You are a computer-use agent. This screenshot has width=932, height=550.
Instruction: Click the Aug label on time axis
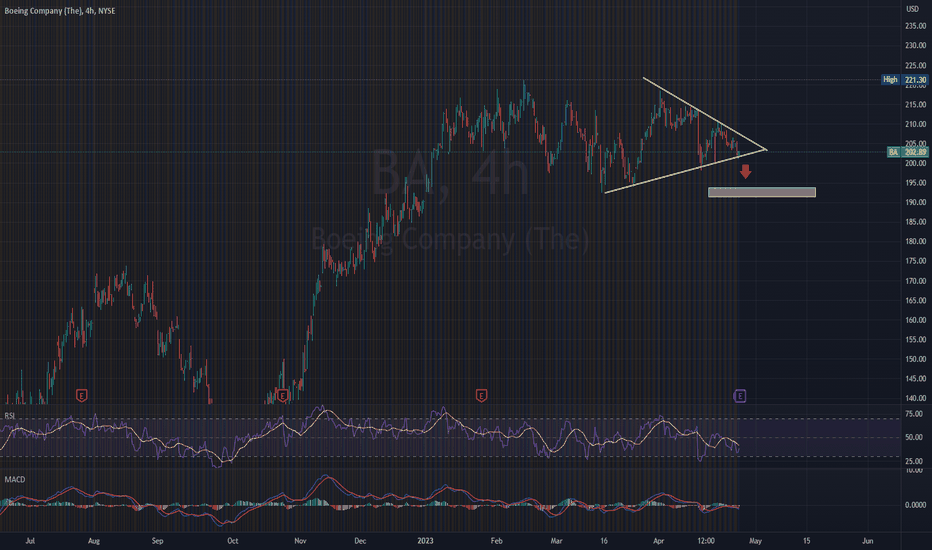[94, 541]
